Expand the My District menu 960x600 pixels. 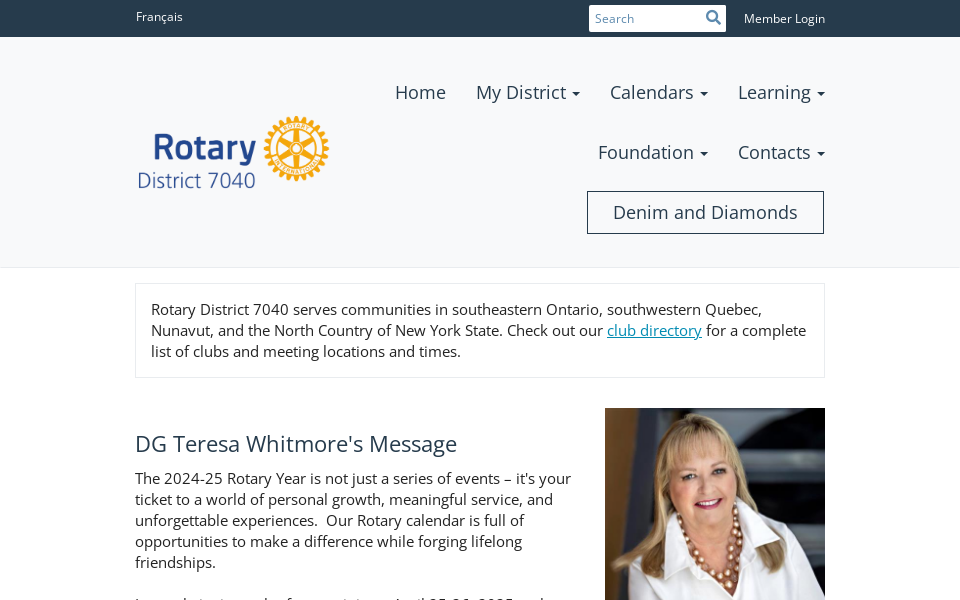(x=527, y=92)
